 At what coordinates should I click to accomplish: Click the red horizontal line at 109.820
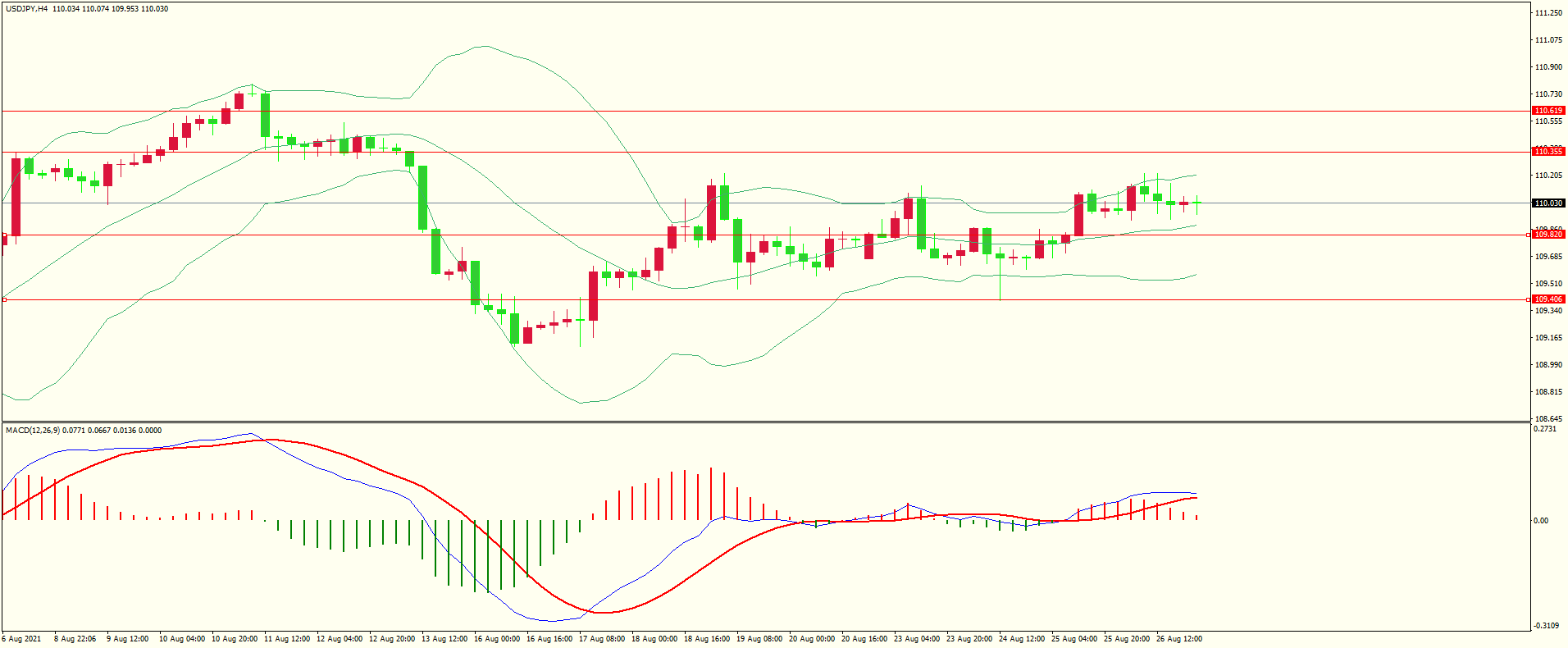(766, 235)
